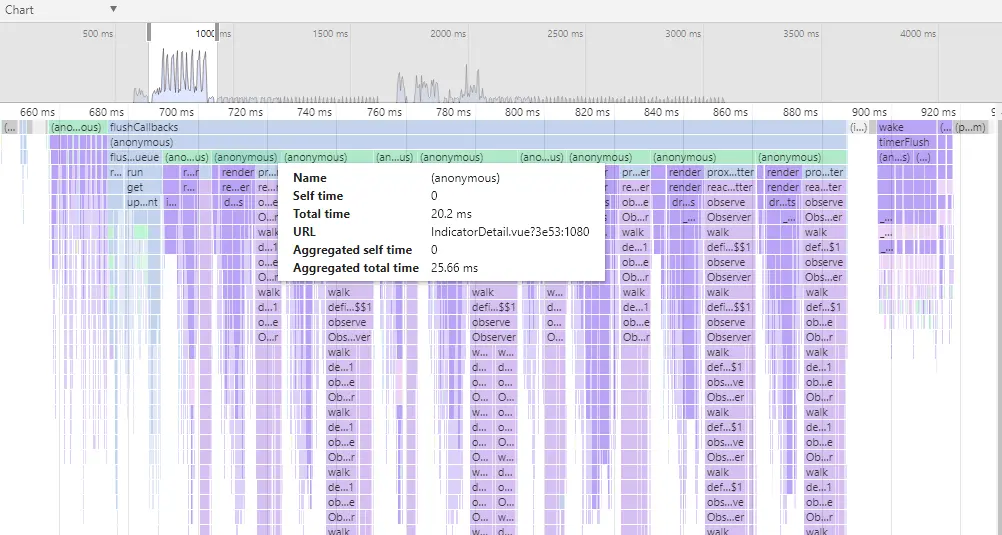The image size is (1002, 535).
Task: Select the (anonymous) bar above pro...ter
Action: click(x=802, y=157)
